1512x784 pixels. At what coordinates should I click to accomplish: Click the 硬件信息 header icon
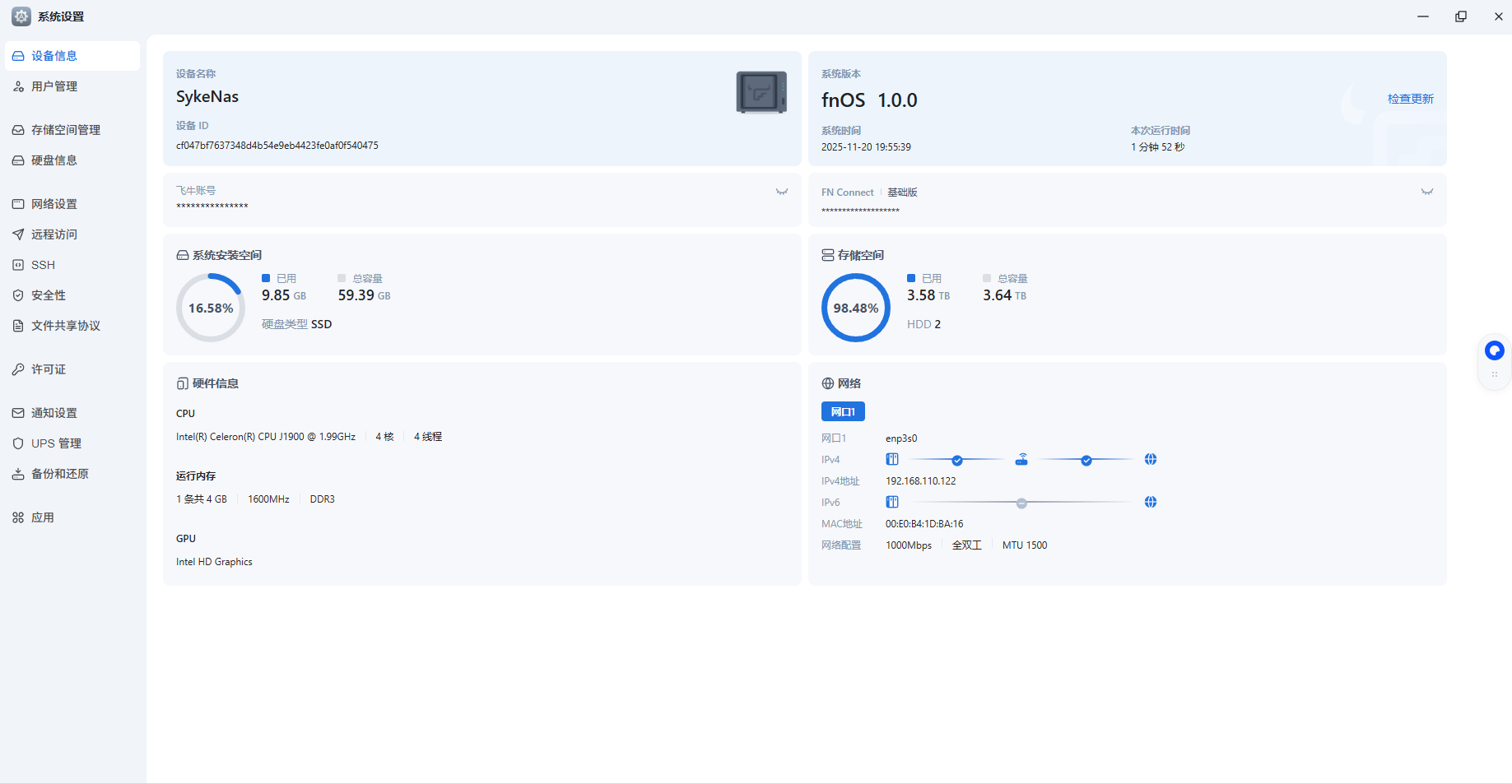point(183,383)
